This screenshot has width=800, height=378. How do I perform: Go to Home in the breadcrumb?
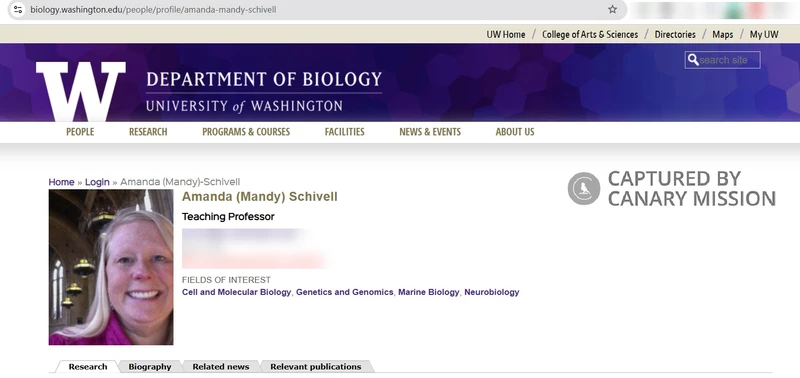point(61,182)
